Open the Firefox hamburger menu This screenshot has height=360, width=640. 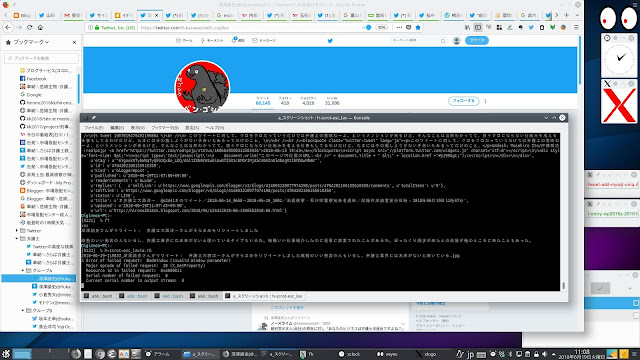point(576,27)
